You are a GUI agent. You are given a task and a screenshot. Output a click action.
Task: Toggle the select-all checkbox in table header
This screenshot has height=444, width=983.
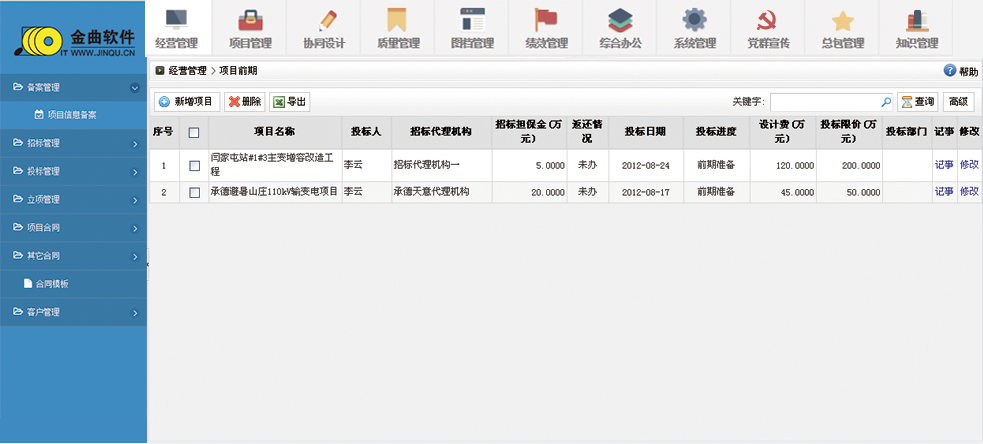click(194, 132)
